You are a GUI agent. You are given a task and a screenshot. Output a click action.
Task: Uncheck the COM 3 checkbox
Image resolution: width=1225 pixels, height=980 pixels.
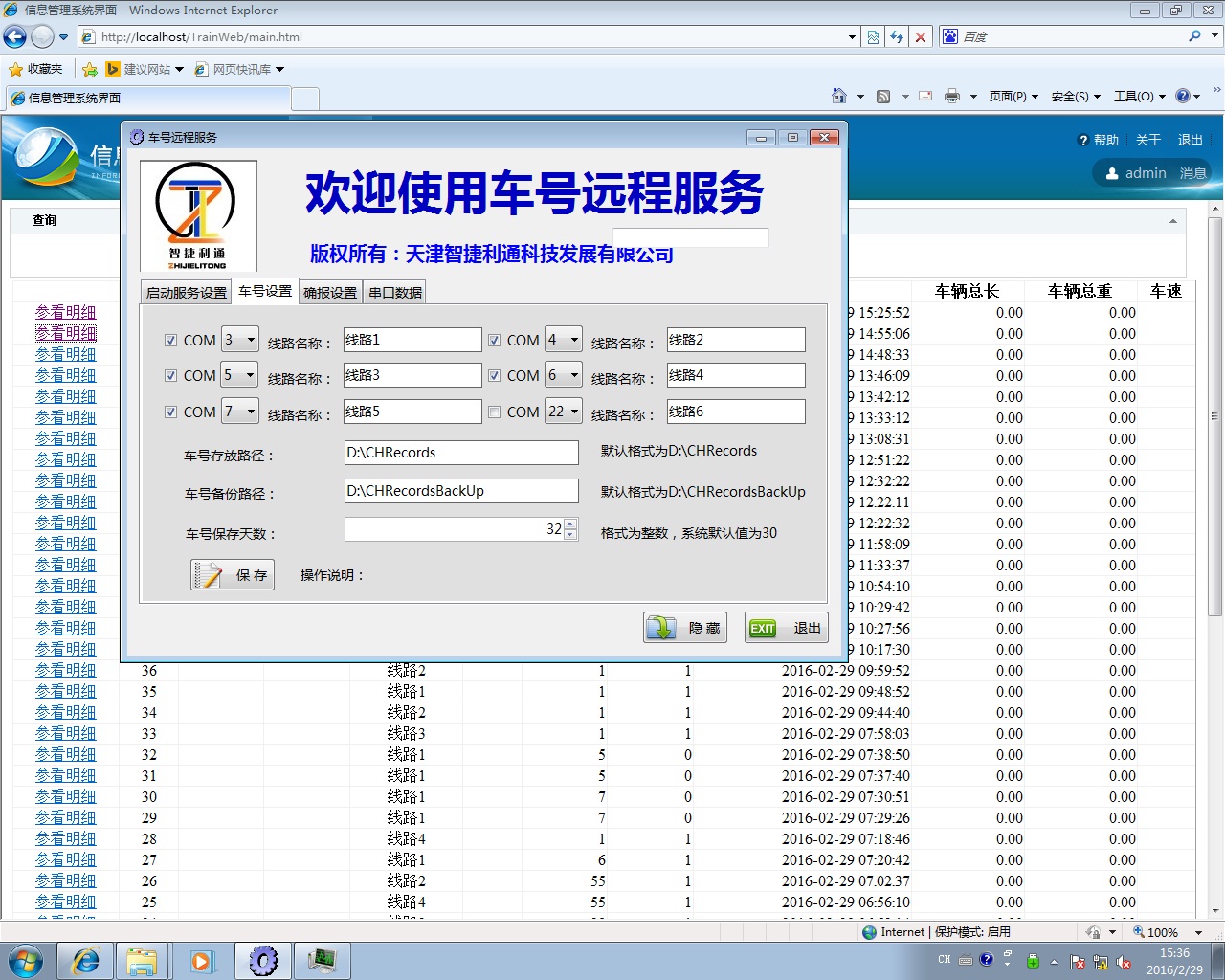[x=170, y=340]
